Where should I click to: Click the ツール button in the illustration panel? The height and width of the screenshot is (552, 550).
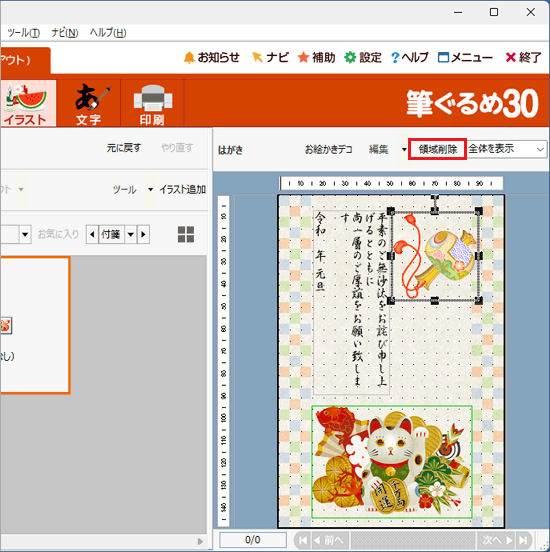[125, 190]
